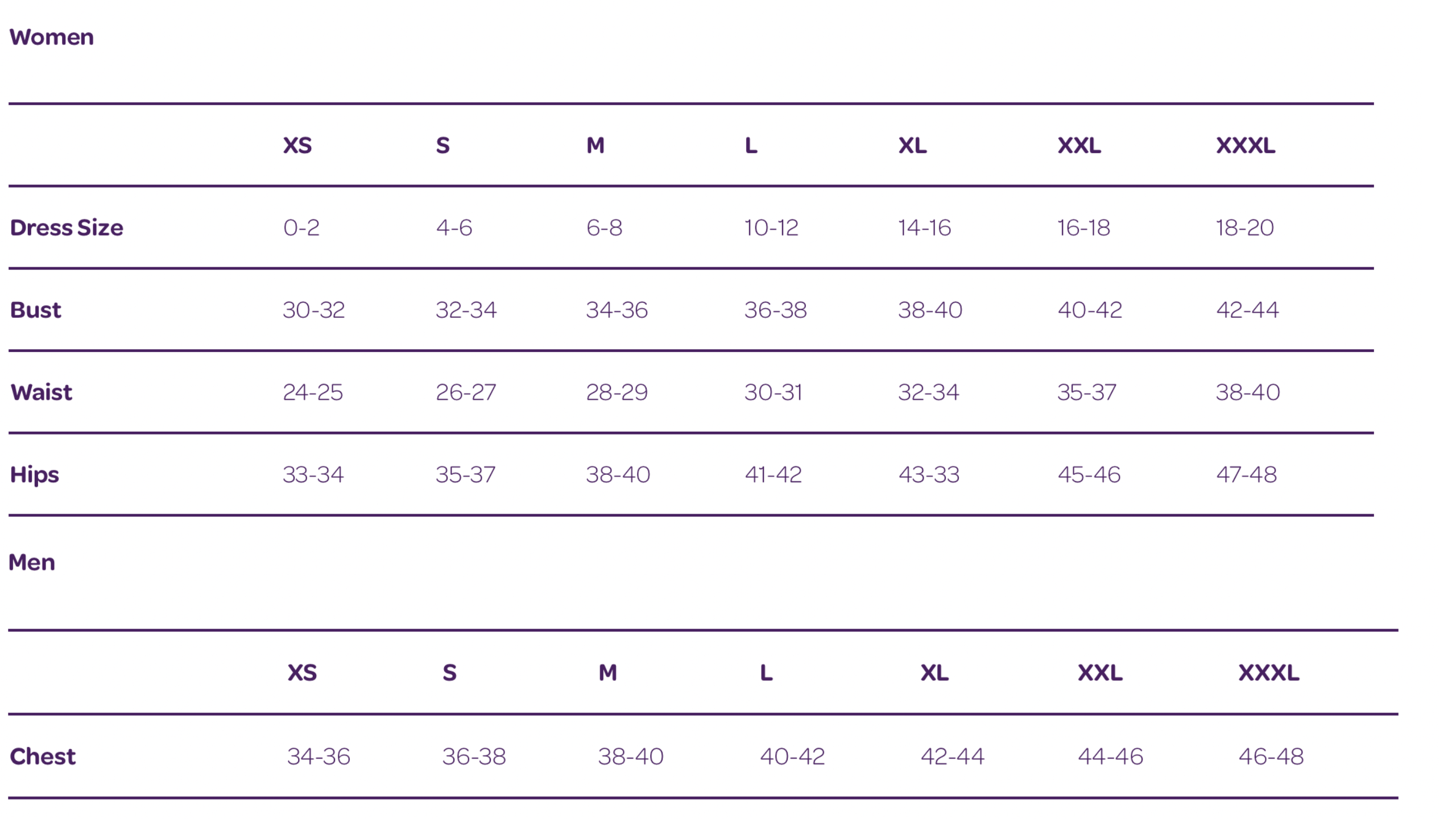Image resolution: width=1456 pixels, height=819 pixels.
Task: Select the 35-37 waist value under XXL
Action: click(1087, 392)
